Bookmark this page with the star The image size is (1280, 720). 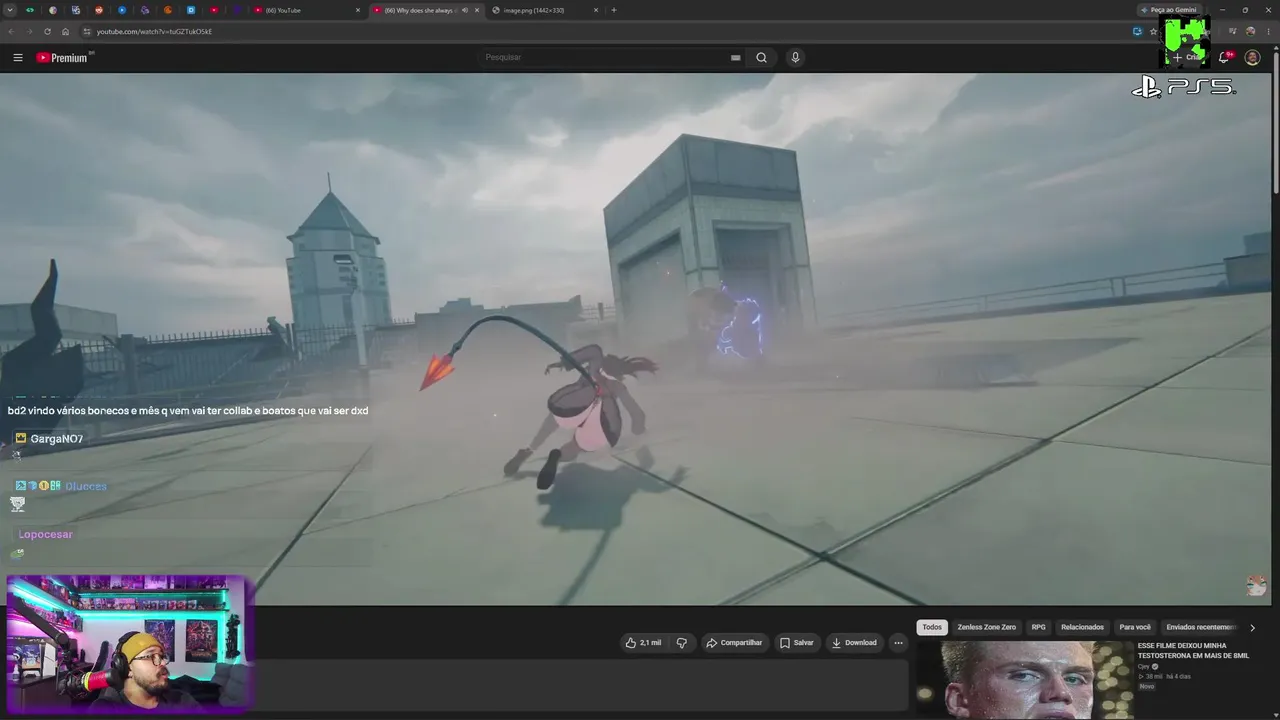[1153, 31]
